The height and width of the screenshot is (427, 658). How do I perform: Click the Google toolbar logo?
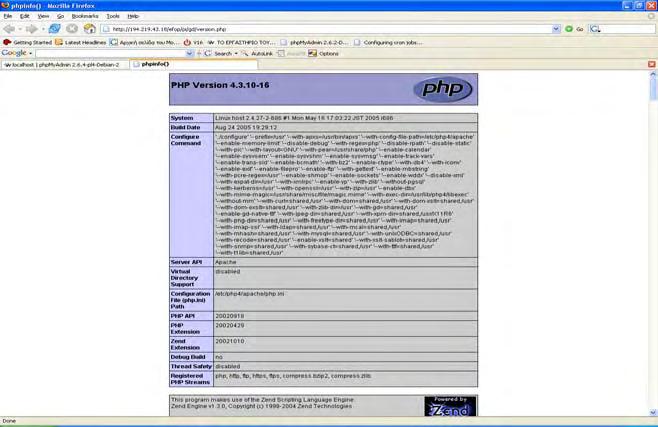click(x=14, y=53)
